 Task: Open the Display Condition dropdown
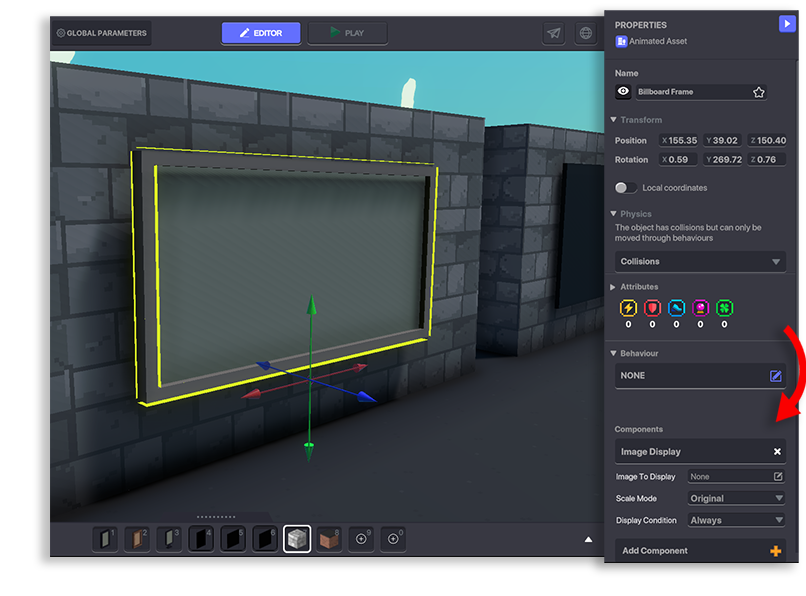point(736,521)
